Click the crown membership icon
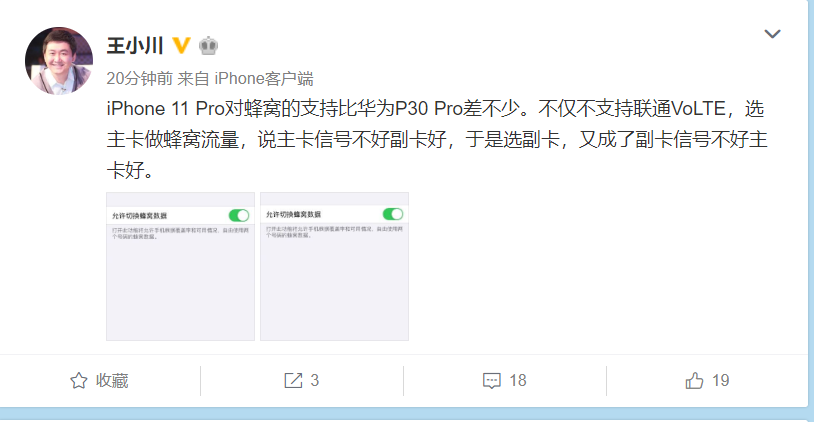 click(208, 46)
